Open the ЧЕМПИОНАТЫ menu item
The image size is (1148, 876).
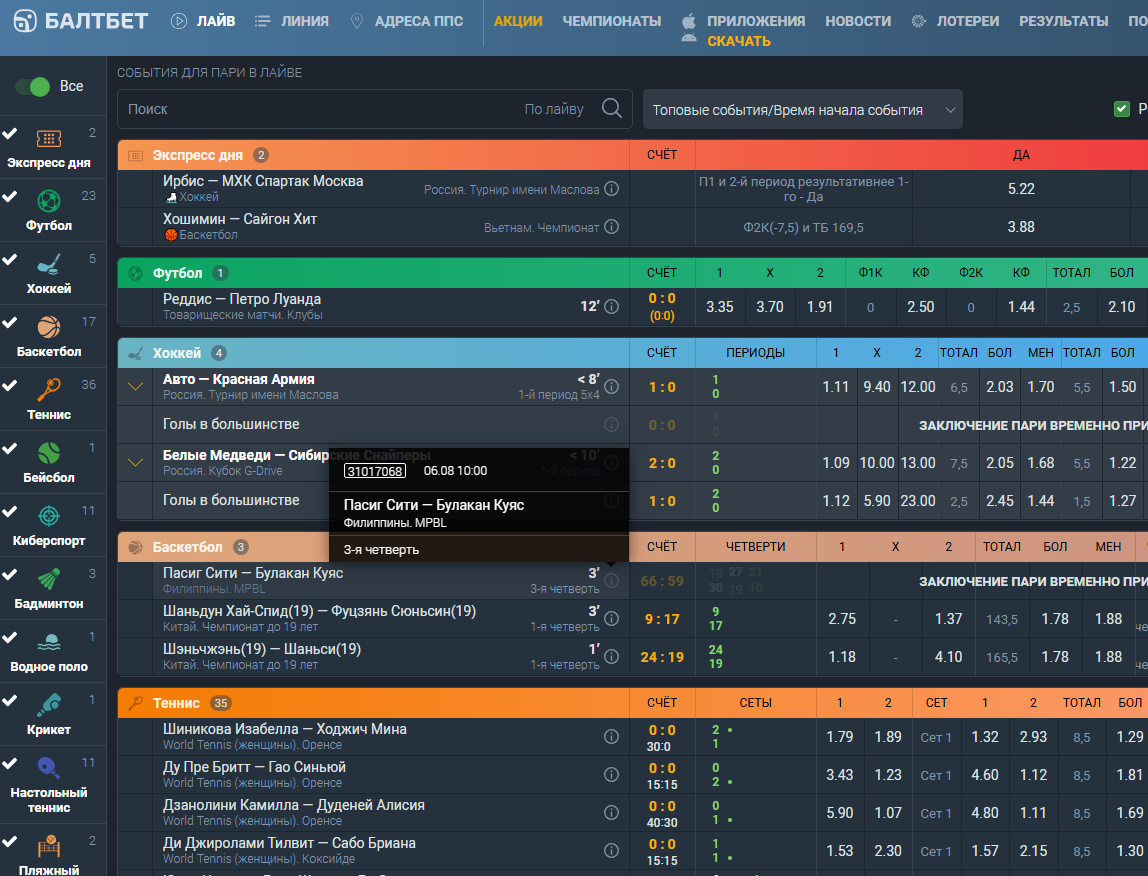click(611, 21)
